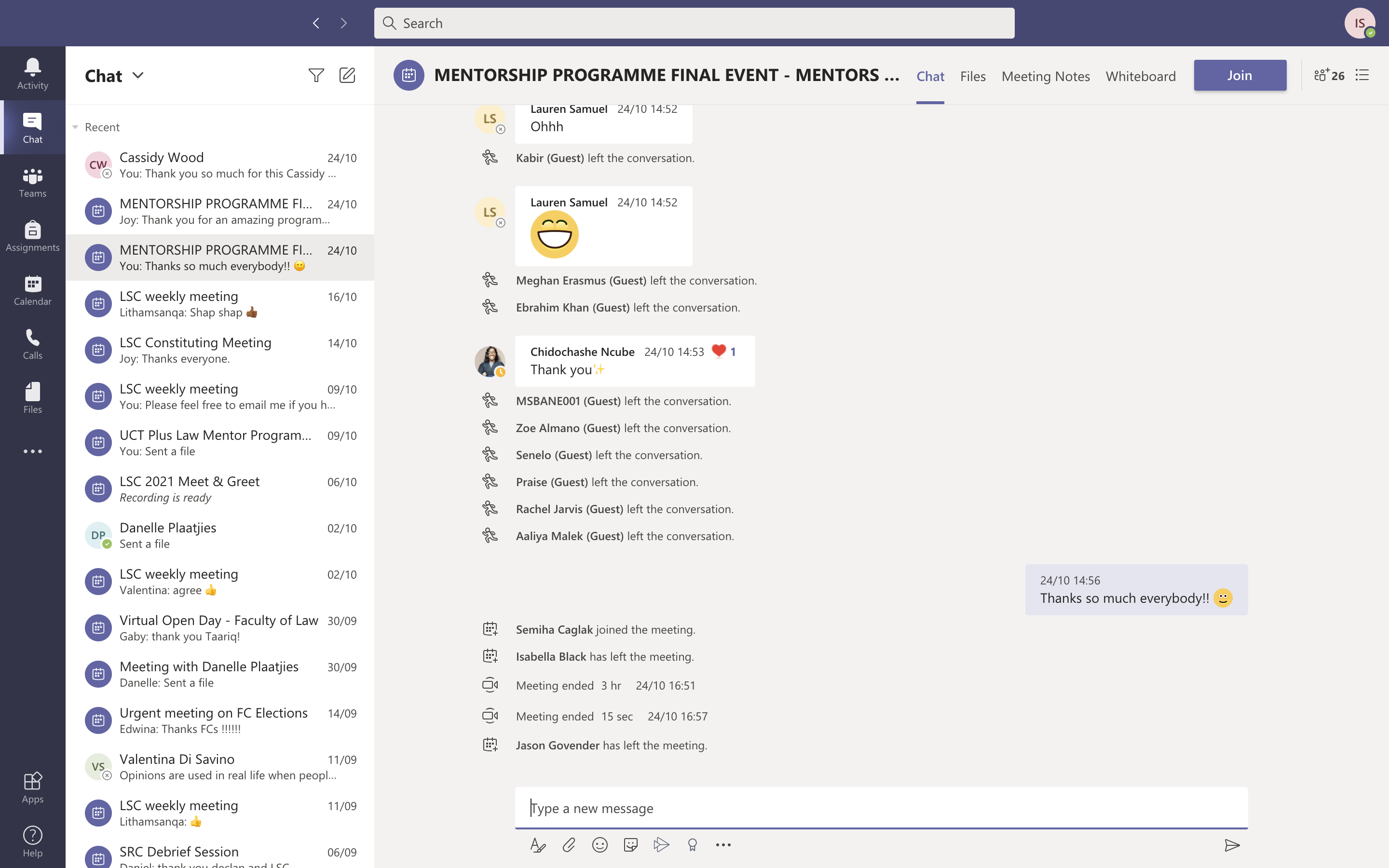
Task: Expand more messaging options ellipsis
Action: [x=723, y=844]
